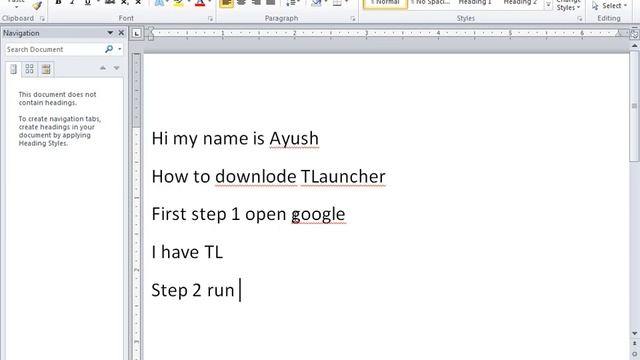Apply Superscript formatting

point(138,3)
